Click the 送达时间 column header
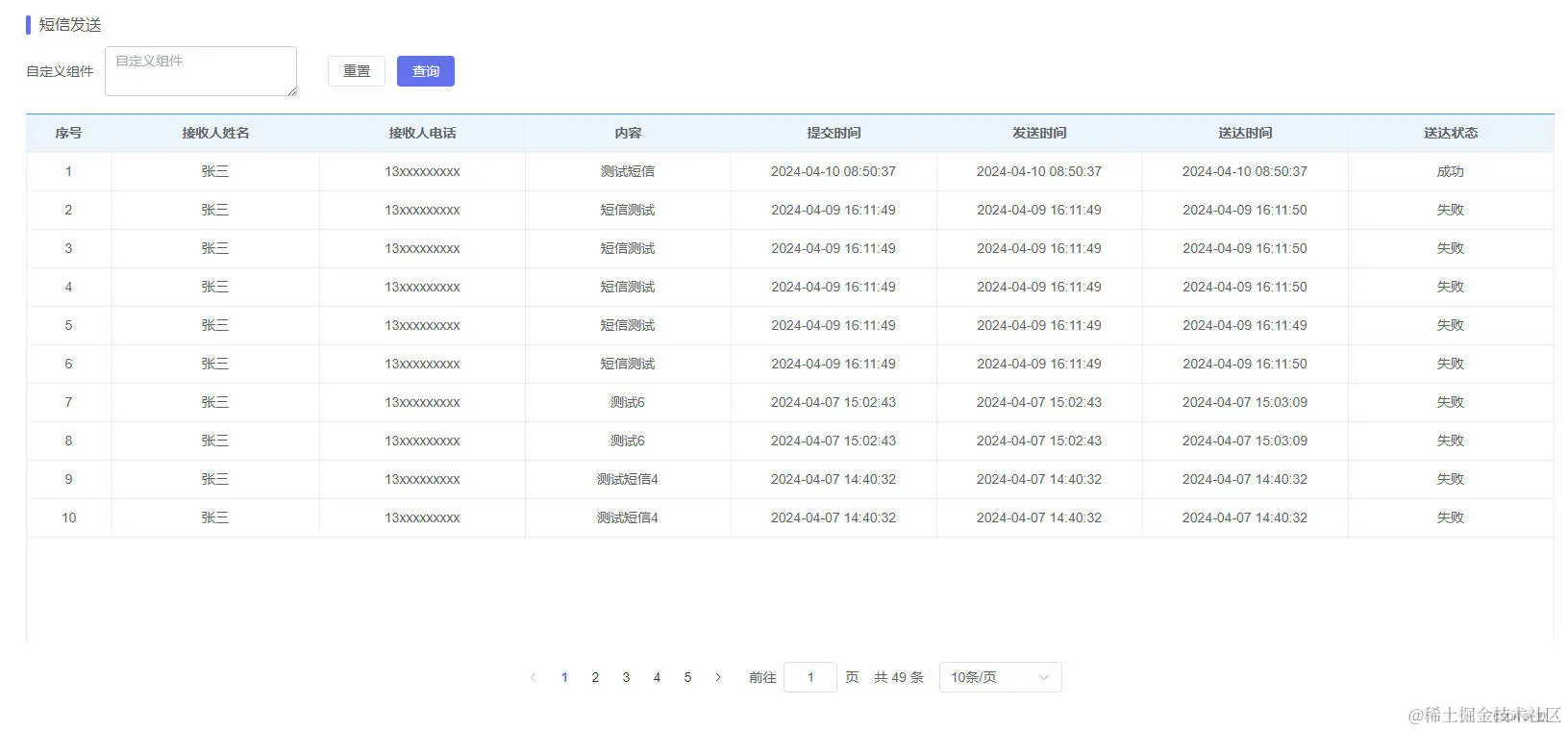 click(x=1245, y=133)
